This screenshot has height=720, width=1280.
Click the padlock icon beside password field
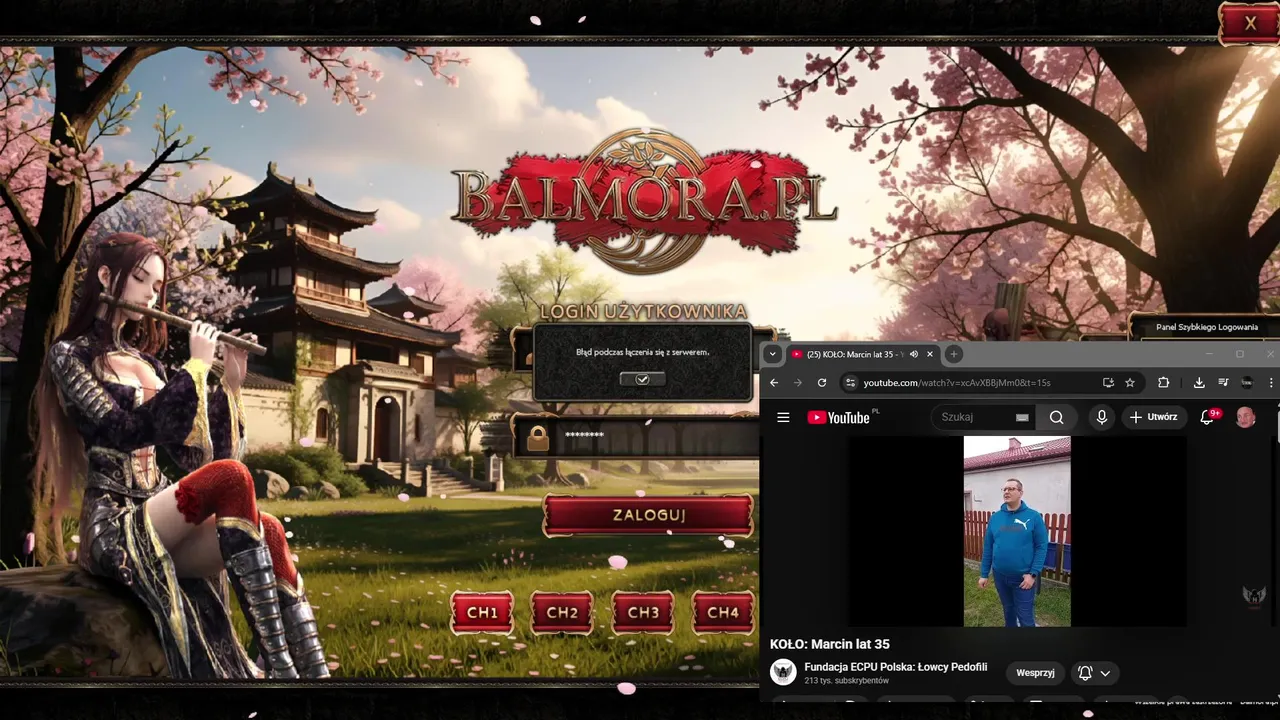tap(538, 437)
